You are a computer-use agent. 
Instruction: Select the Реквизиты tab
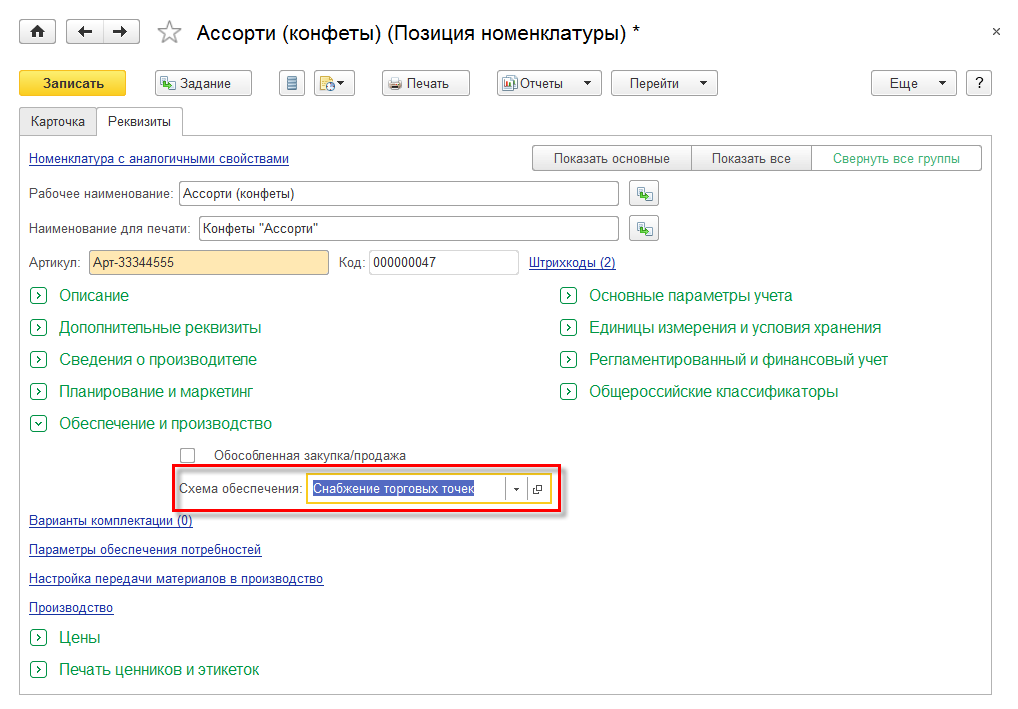coord(139,122)
